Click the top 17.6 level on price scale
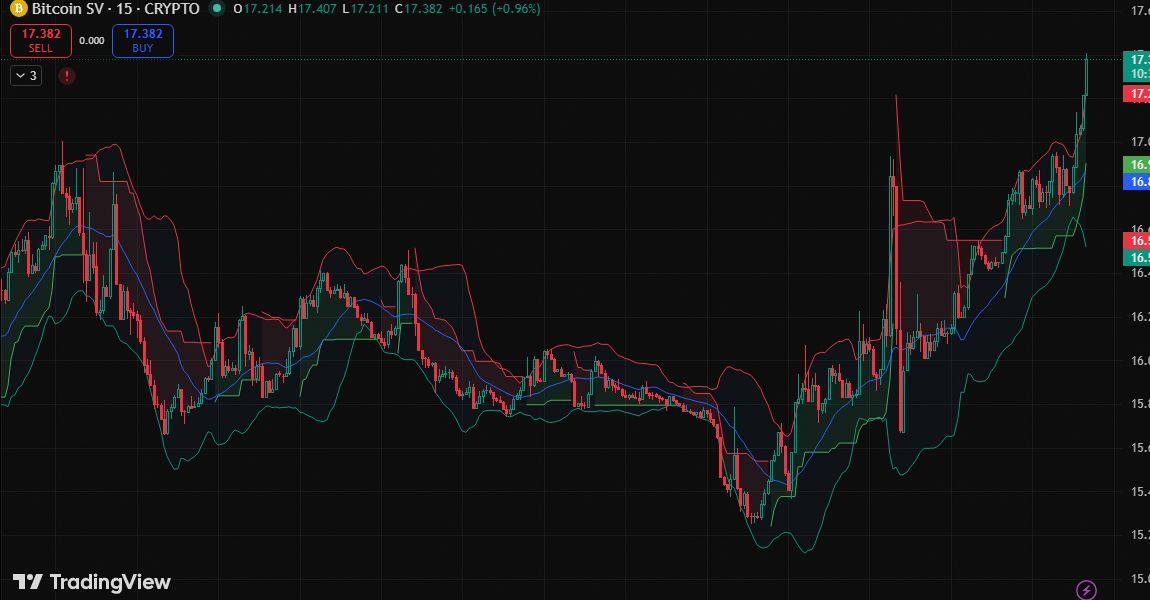Screen dimensions: 1150x600 click(x=1138, y=11)
